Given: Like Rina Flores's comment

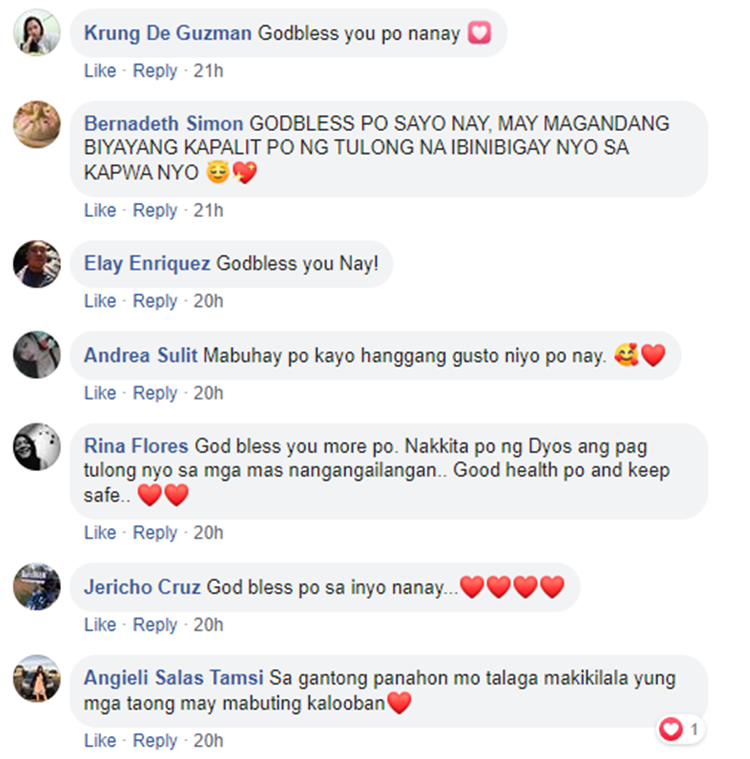Looking at the screenshot, I should point(100,532).
